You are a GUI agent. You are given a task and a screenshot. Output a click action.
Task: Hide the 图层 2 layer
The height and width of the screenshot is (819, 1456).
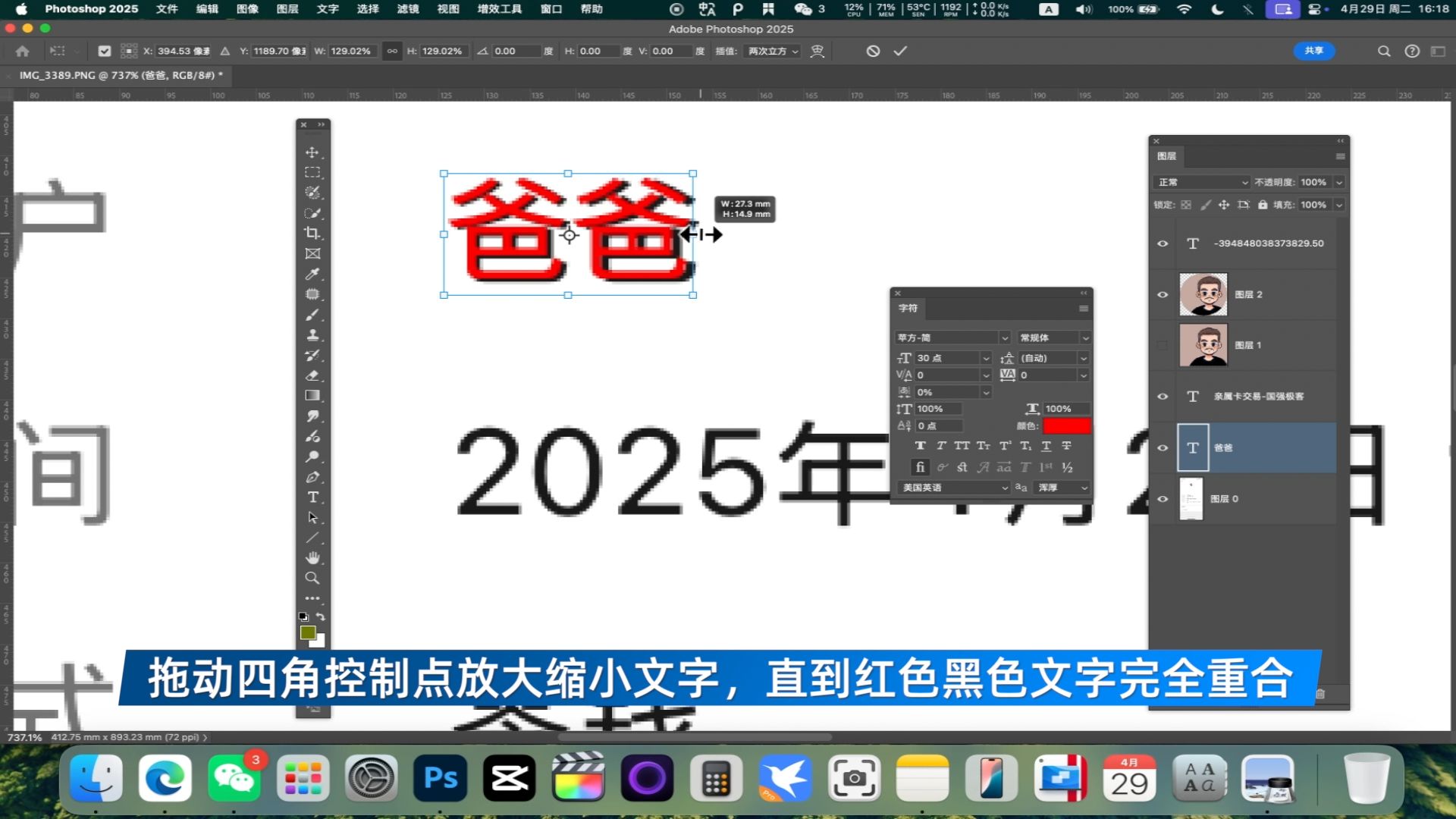(1163, 294)
